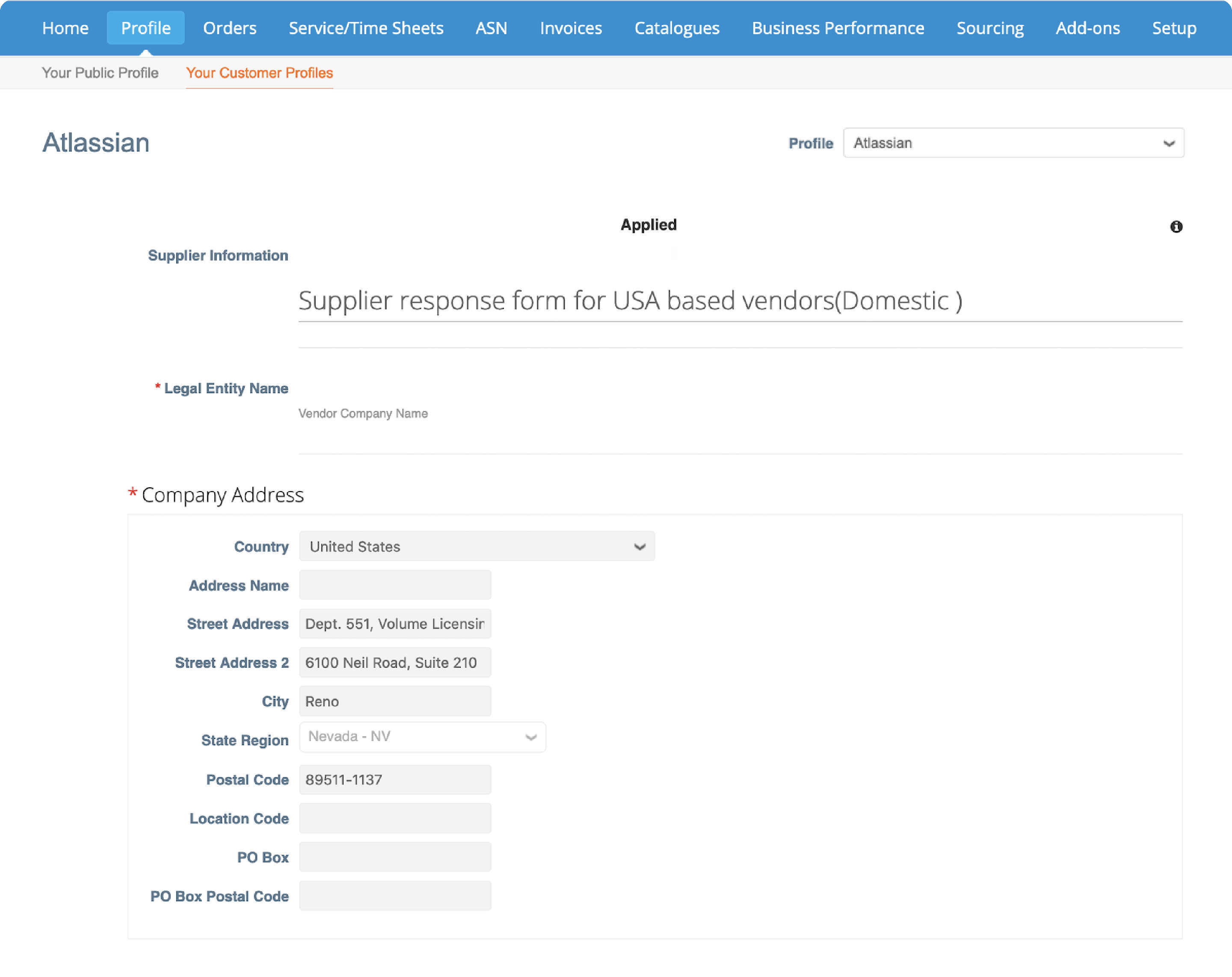Click the Postal Code field showing 89511-1137
The height and width of the screenshot is (977, 1232).
[x=395, y=779]
